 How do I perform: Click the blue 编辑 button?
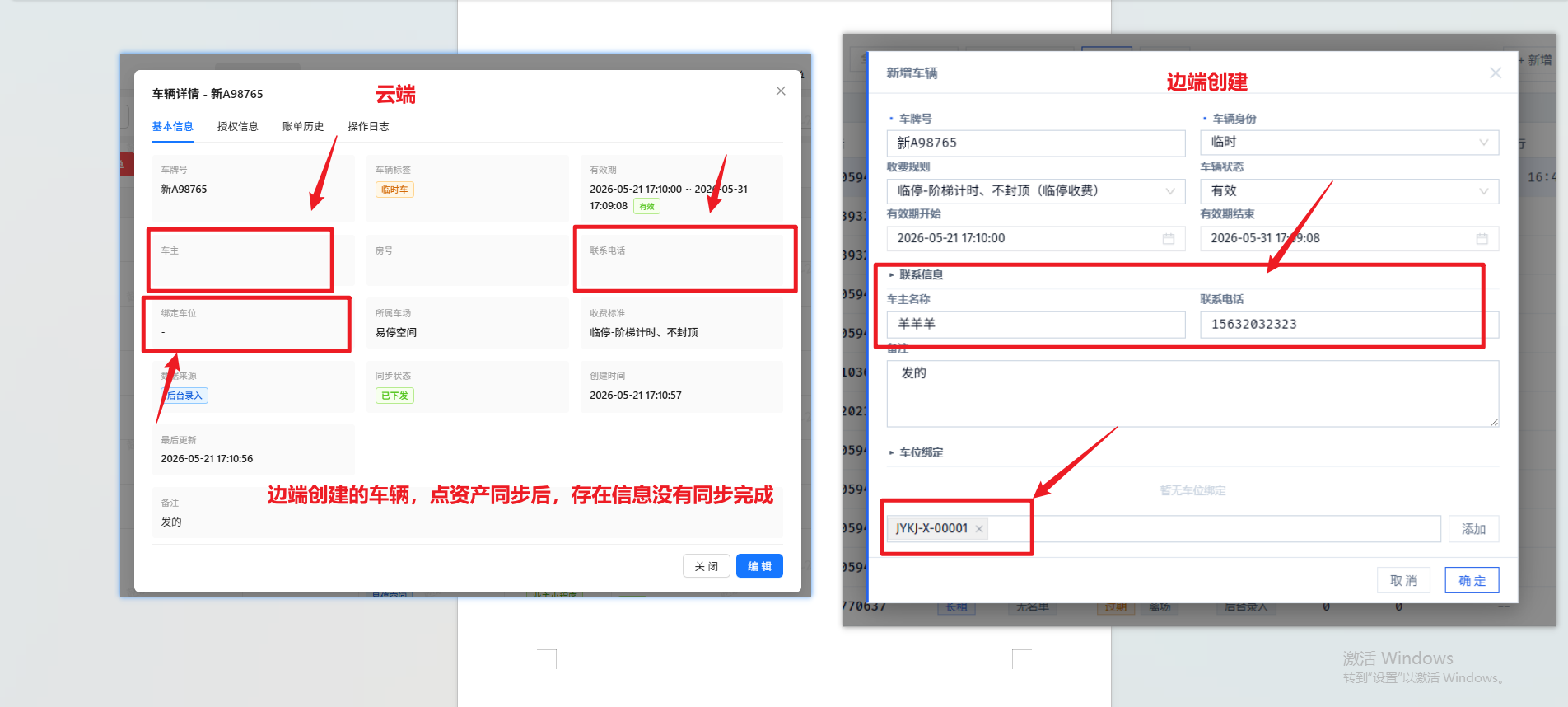point(759,566)
